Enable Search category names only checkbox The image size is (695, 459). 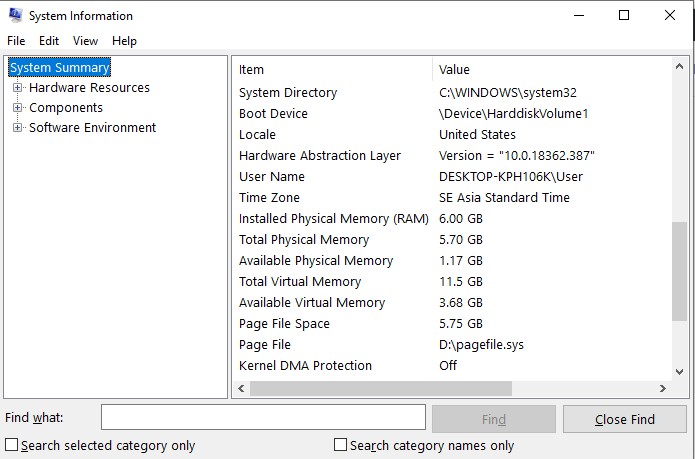click(x=340, y=444)
